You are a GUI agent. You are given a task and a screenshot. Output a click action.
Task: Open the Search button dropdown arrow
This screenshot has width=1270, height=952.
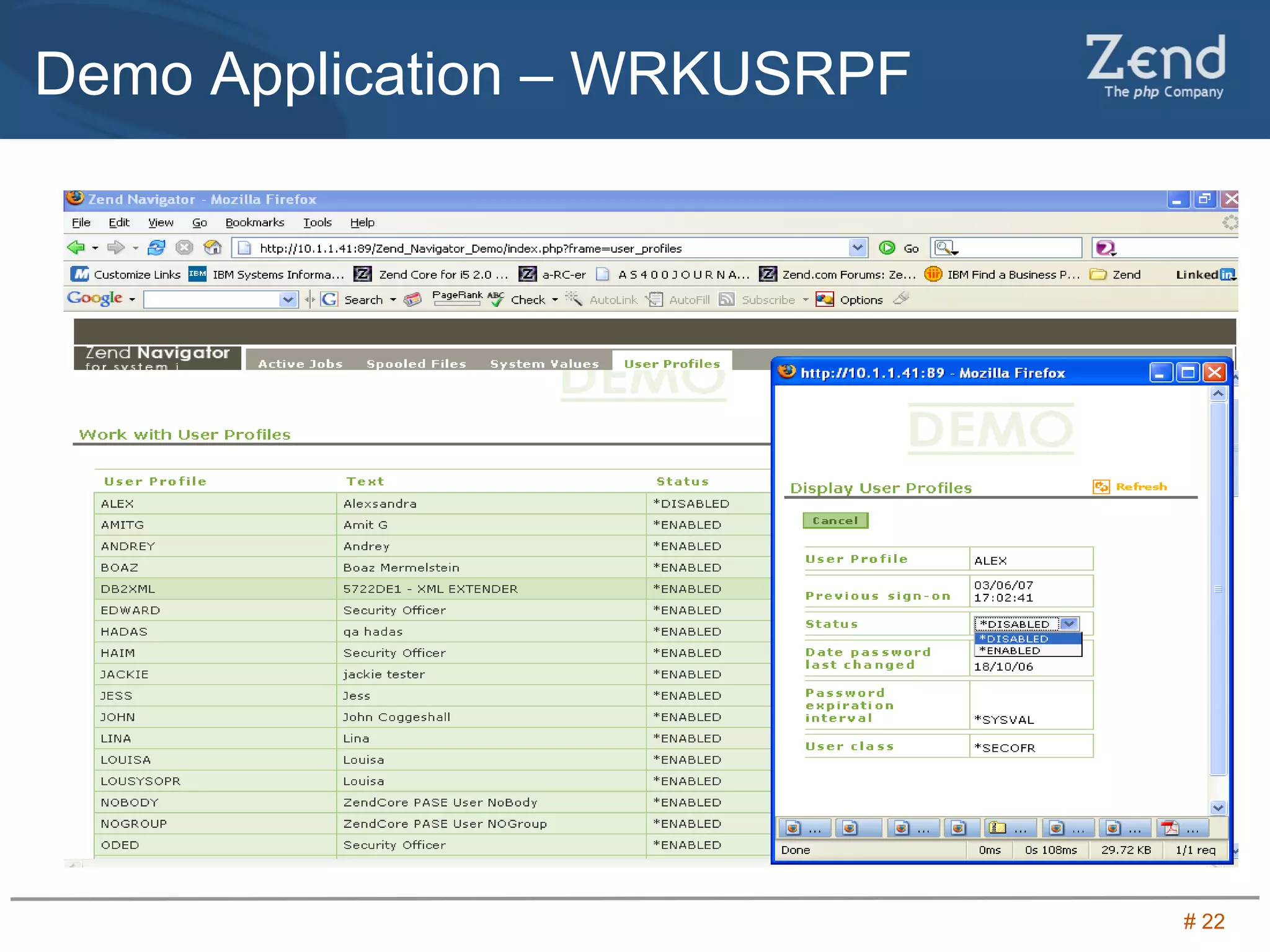click(393, 299)
